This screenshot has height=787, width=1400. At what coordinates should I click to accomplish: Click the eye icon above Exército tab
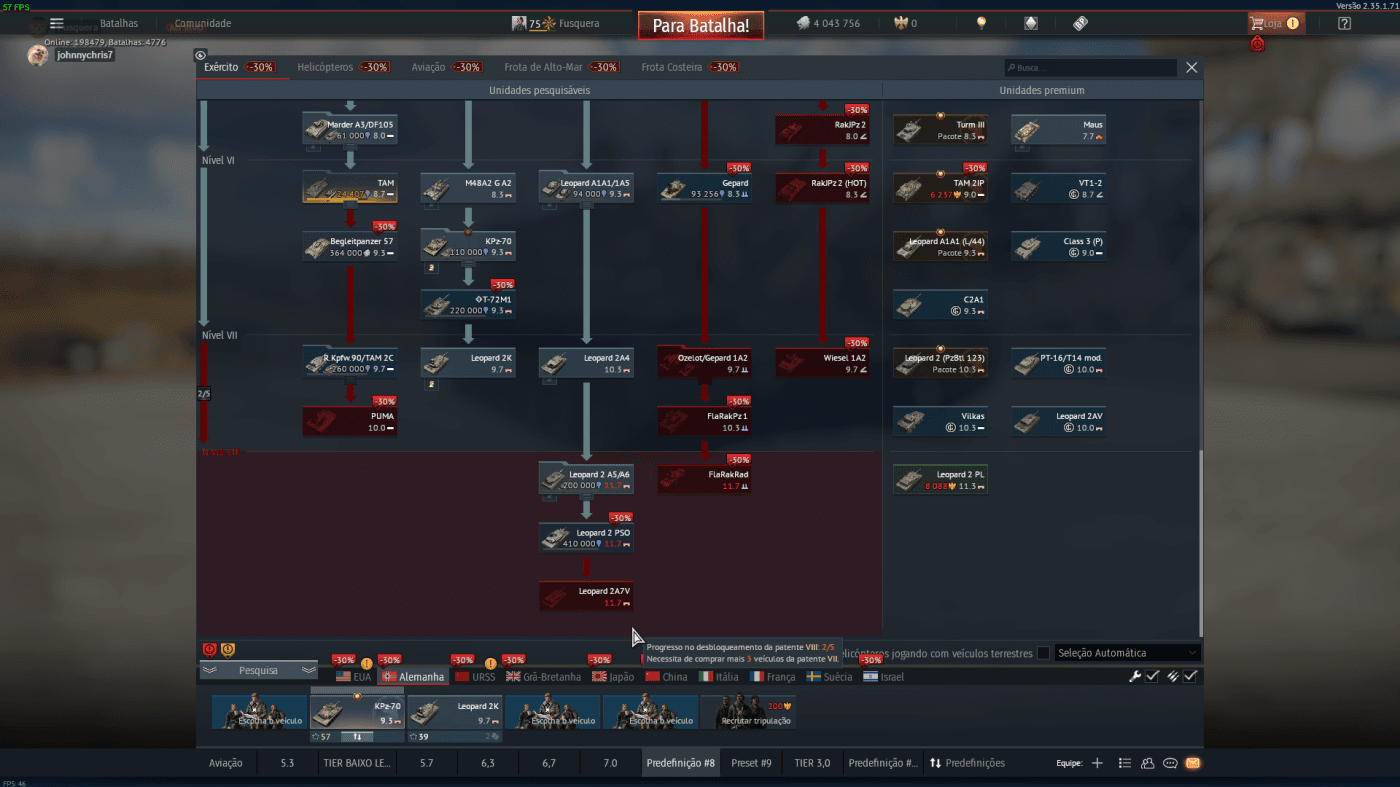(200, 55)
